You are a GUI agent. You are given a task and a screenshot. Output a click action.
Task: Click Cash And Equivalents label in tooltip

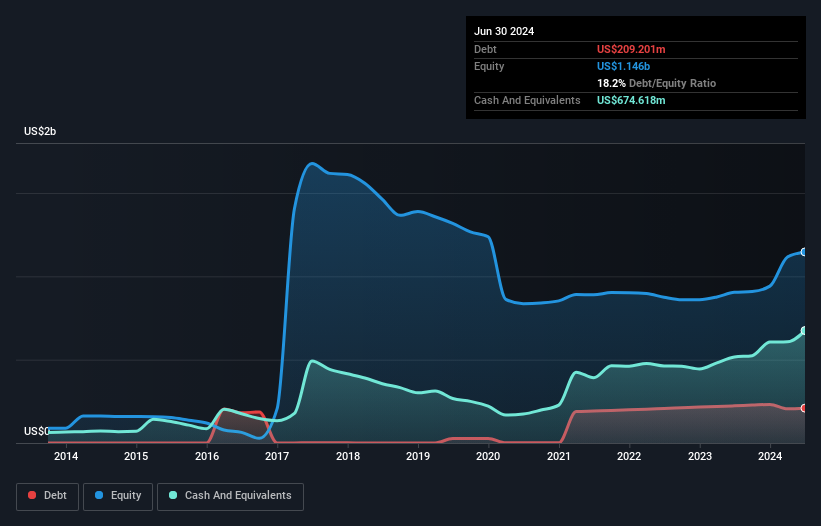click(527, 100)
